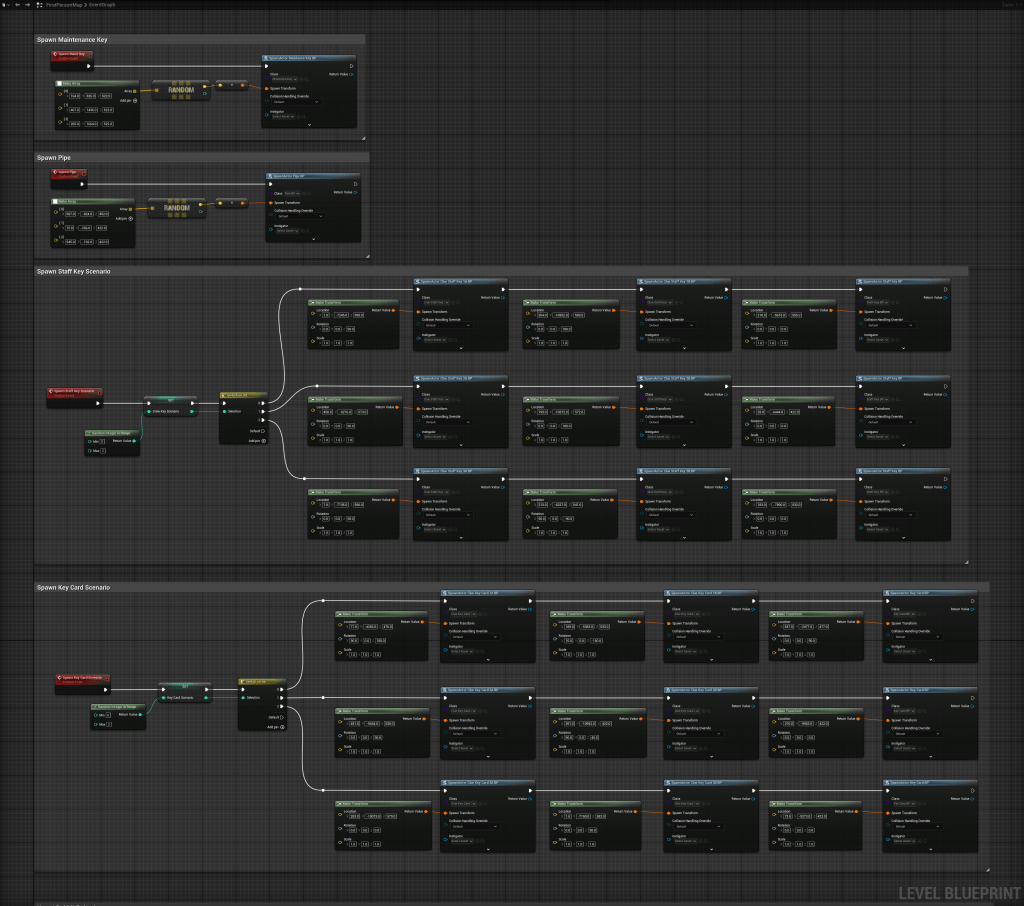Click EventGraph in the breadcrumb
The width and height of the screenshot is (1024, 906).
[103, 5]
